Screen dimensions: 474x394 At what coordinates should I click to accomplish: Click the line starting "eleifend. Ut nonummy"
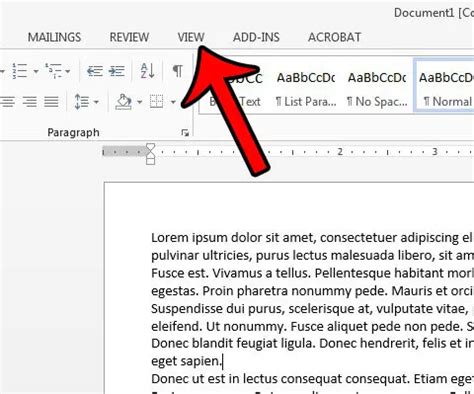click(x=312, y=326)
